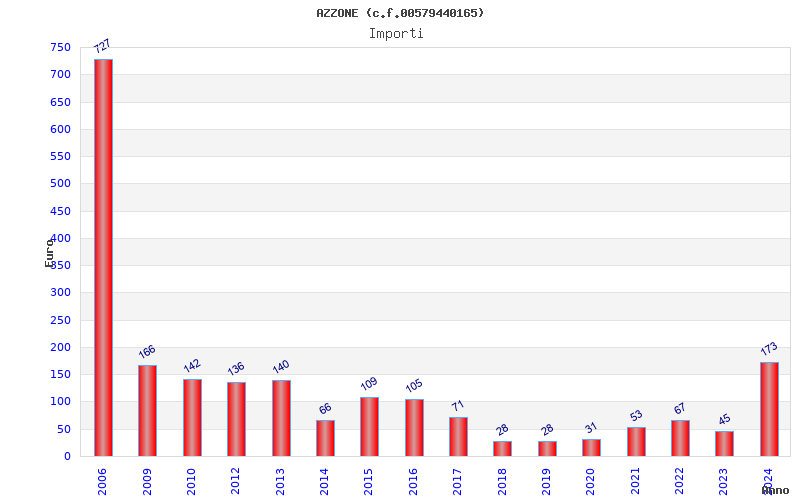Select the red bar for 2014

coord(326,438)
